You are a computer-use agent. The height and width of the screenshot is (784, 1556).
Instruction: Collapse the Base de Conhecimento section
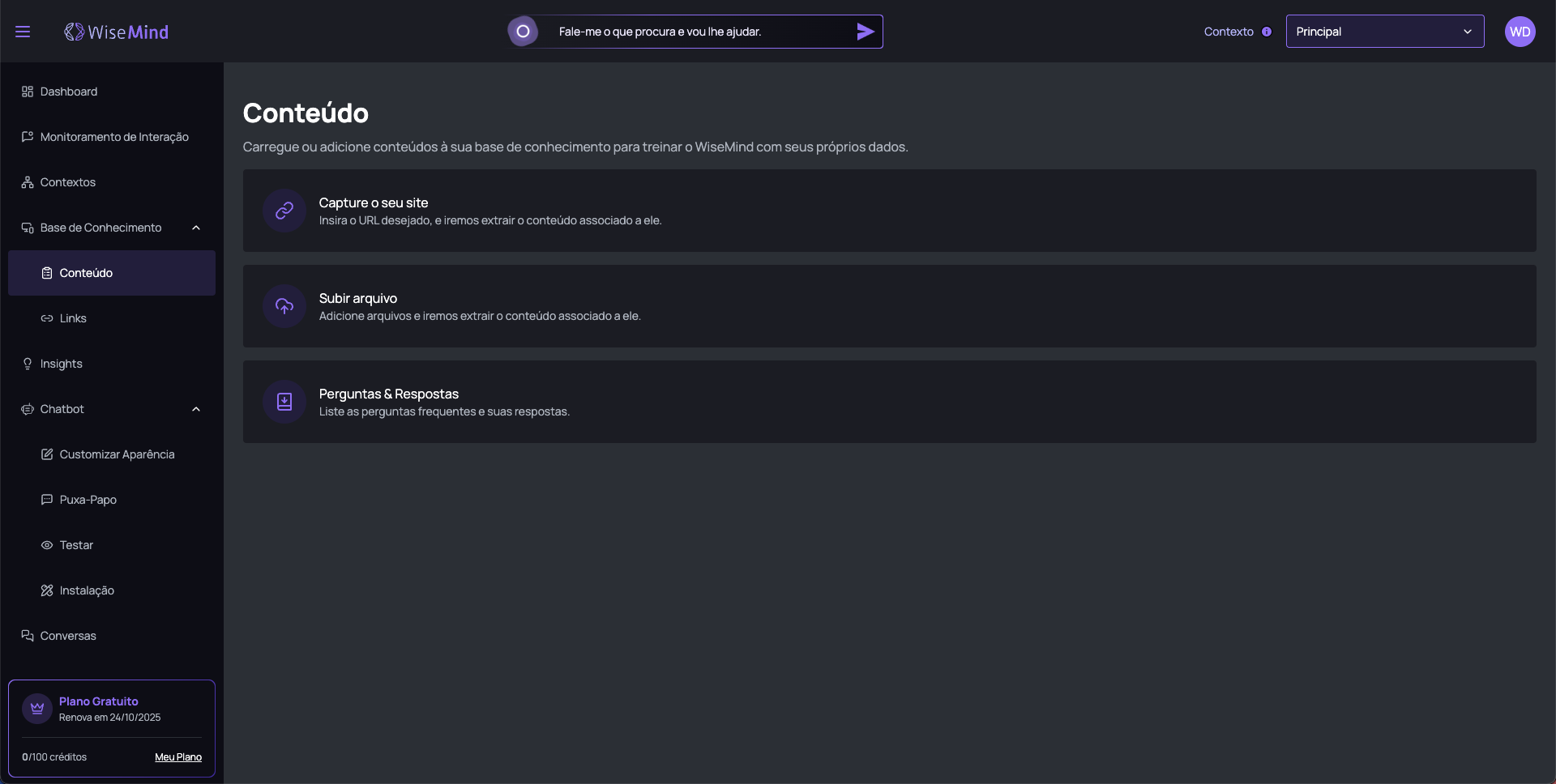coord(196,228)
